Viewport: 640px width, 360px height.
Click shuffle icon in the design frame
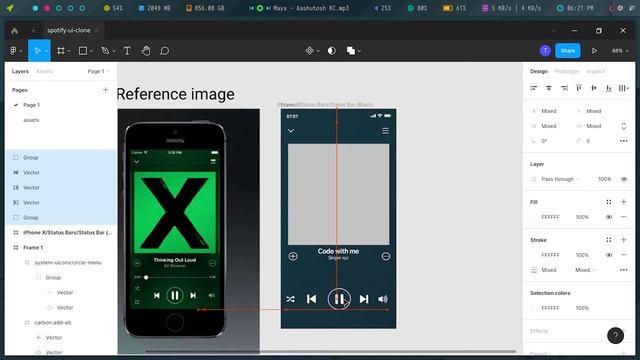[290, 299]
